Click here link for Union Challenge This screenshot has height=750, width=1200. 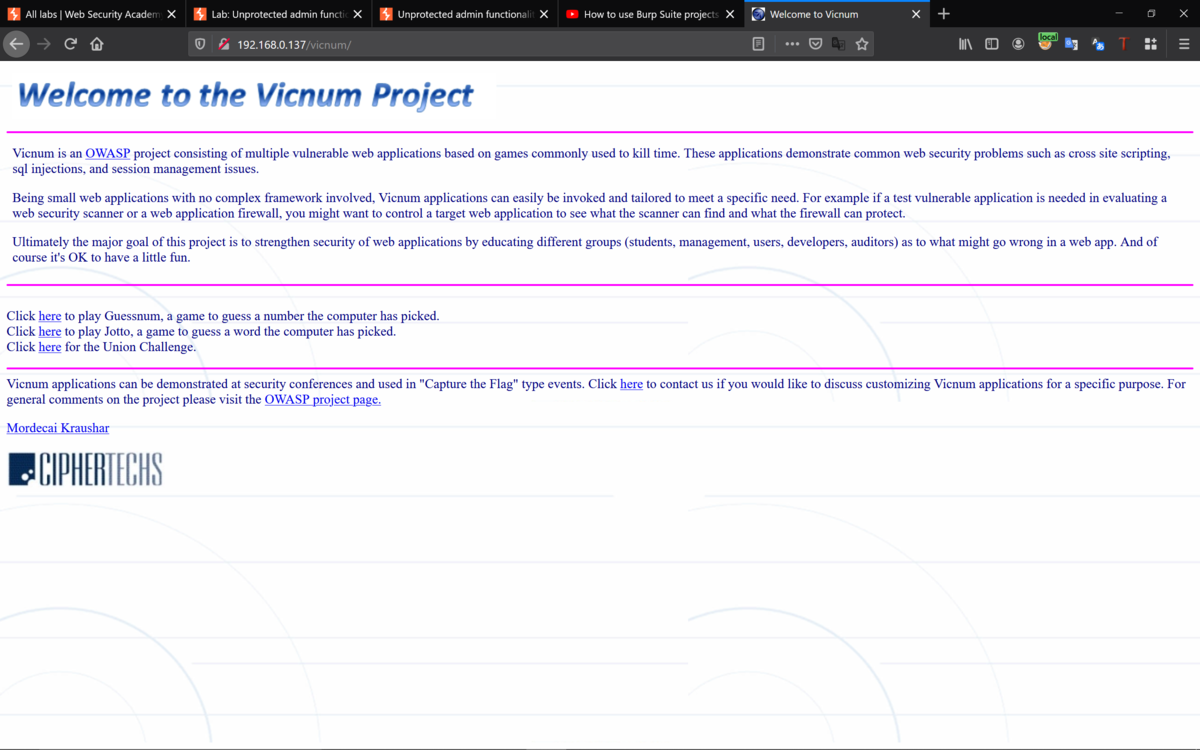[x=50, y=347]
